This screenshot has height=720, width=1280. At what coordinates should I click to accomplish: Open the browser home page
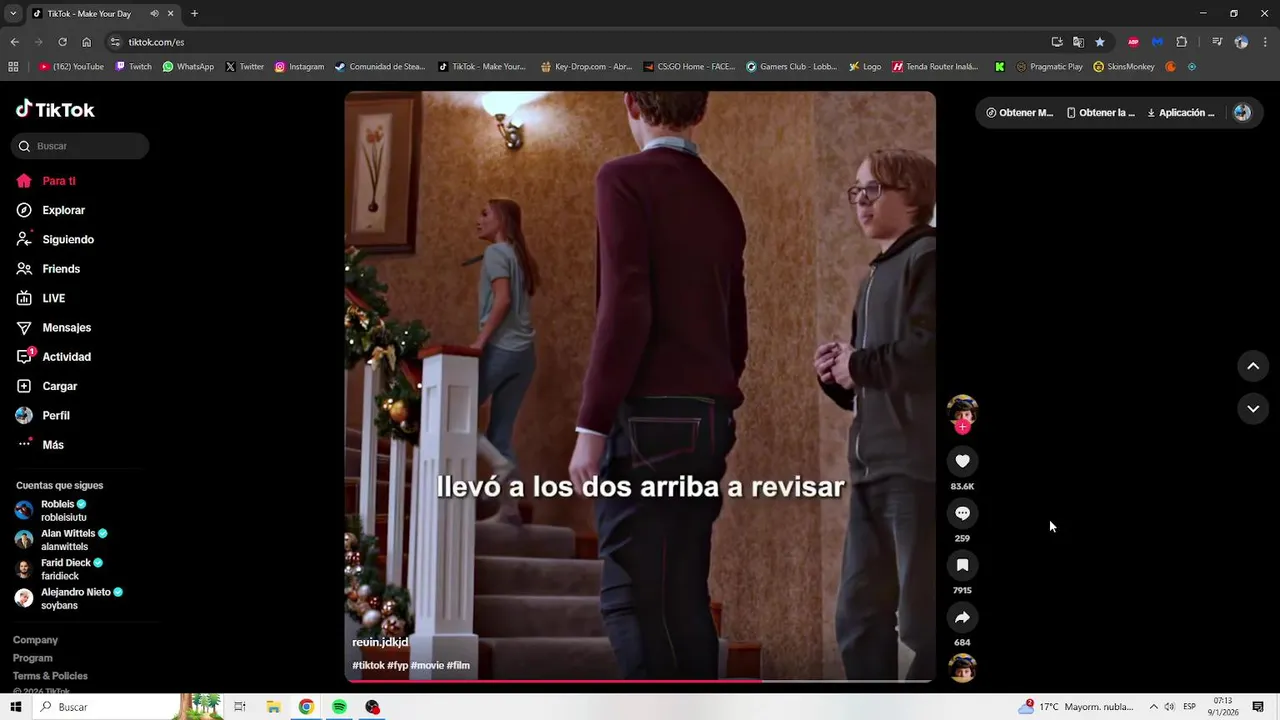(x=86, y=42)
